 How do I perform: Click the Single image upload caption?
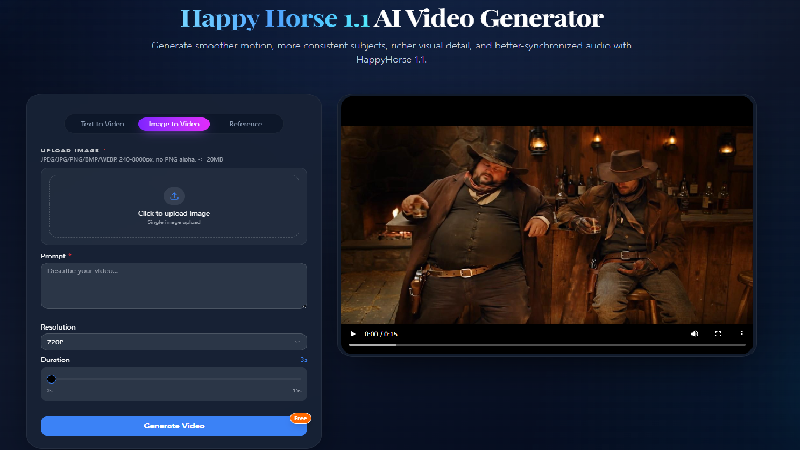[174, 222]
